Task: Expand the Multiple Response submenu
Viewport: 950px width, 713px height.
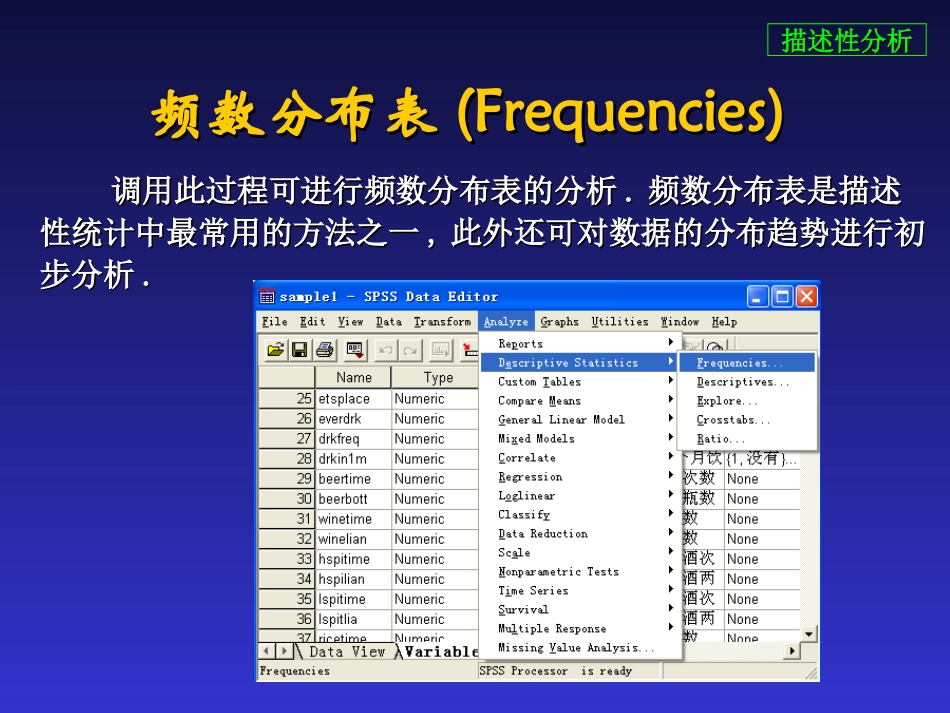Action: tap(581, 628)
